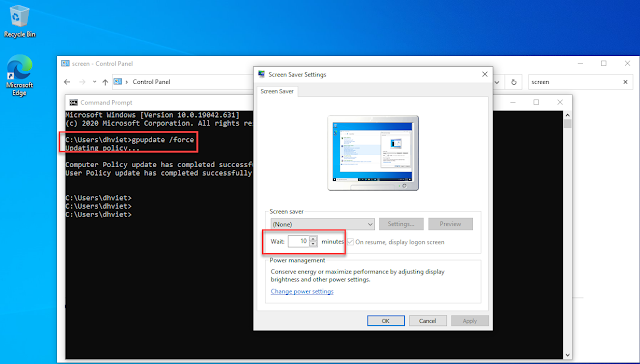The height and width of the screenshot is (364, 640).
Task: Maximize the Control Panel window
Action: click(x=604, y=63)
